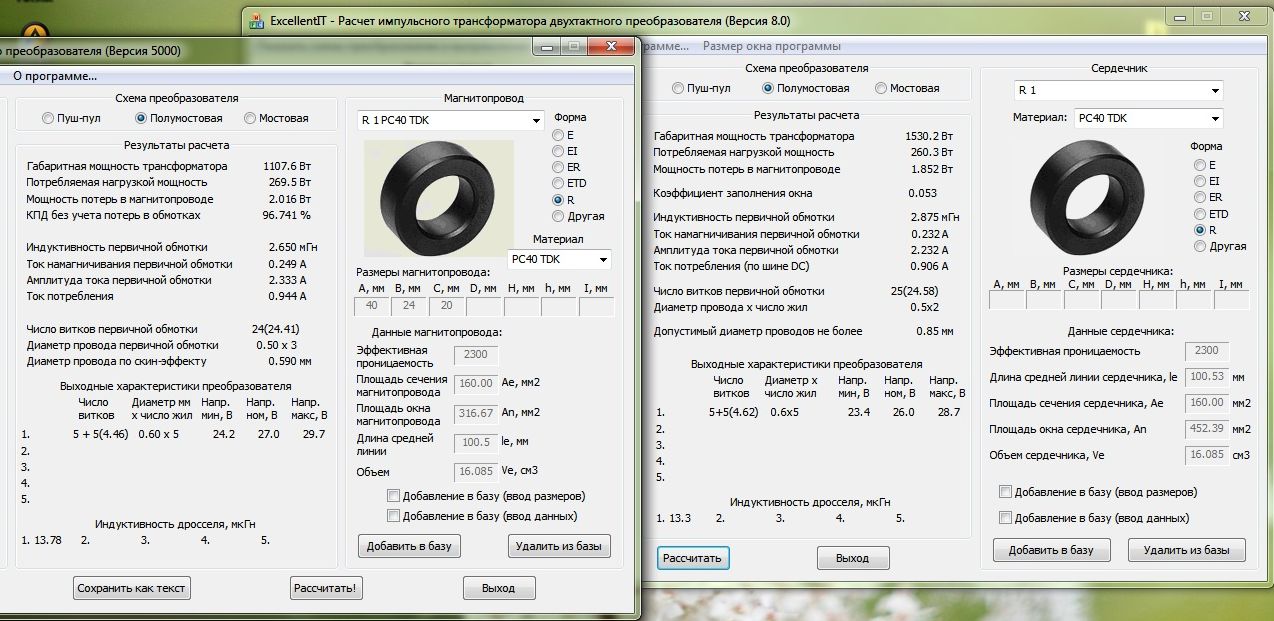Click the toroid core picture in Сердечник panel

[1085, 195]
